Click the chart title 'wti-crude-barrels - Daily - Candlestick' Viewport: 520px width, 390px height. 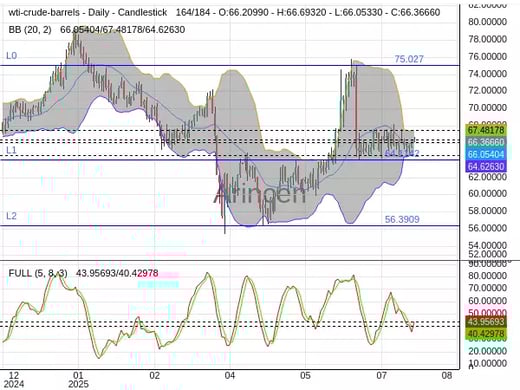(x=88, y=12)
